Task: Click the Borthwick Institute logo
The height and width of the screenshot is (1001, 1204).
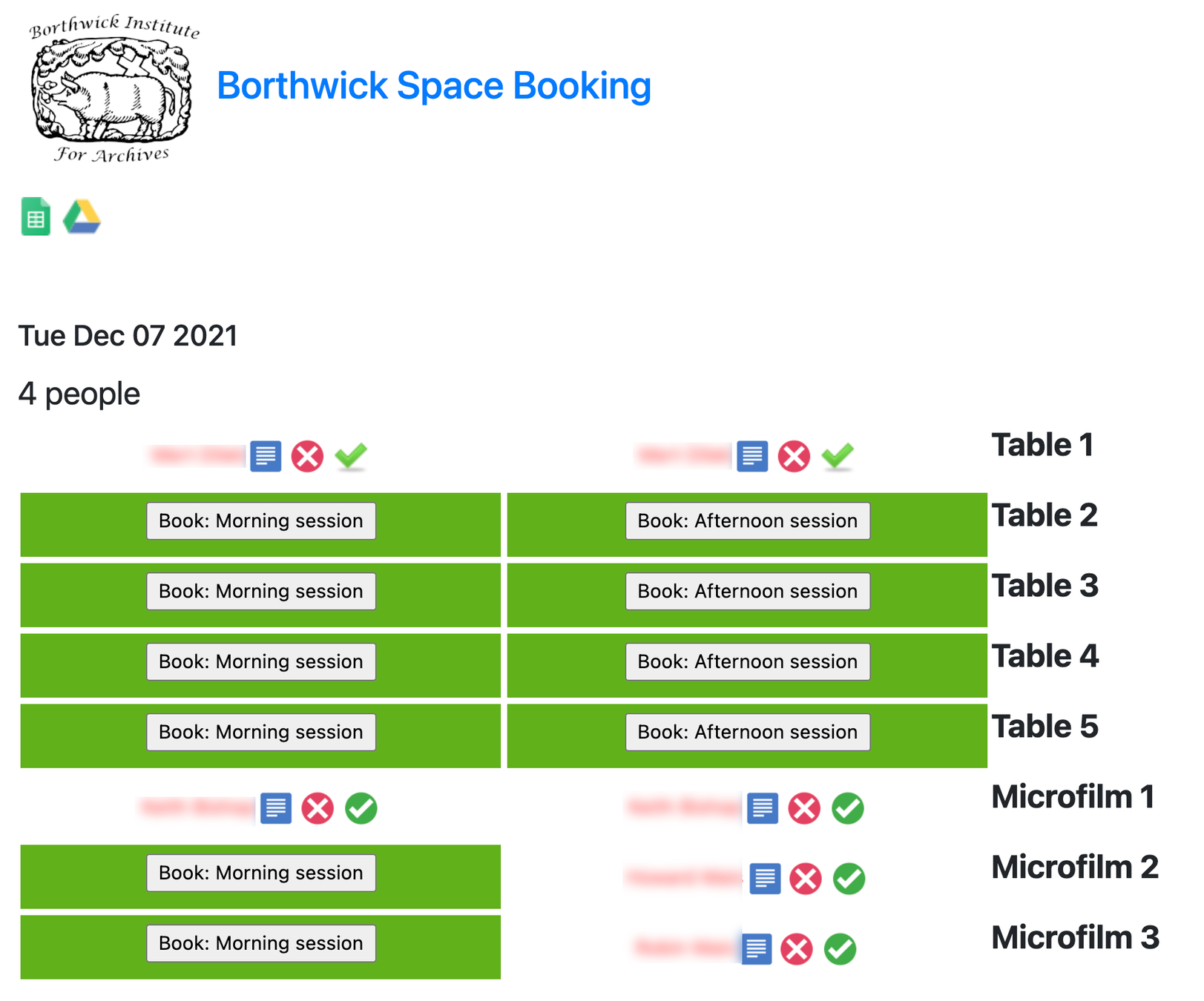Action: point(114,88)
